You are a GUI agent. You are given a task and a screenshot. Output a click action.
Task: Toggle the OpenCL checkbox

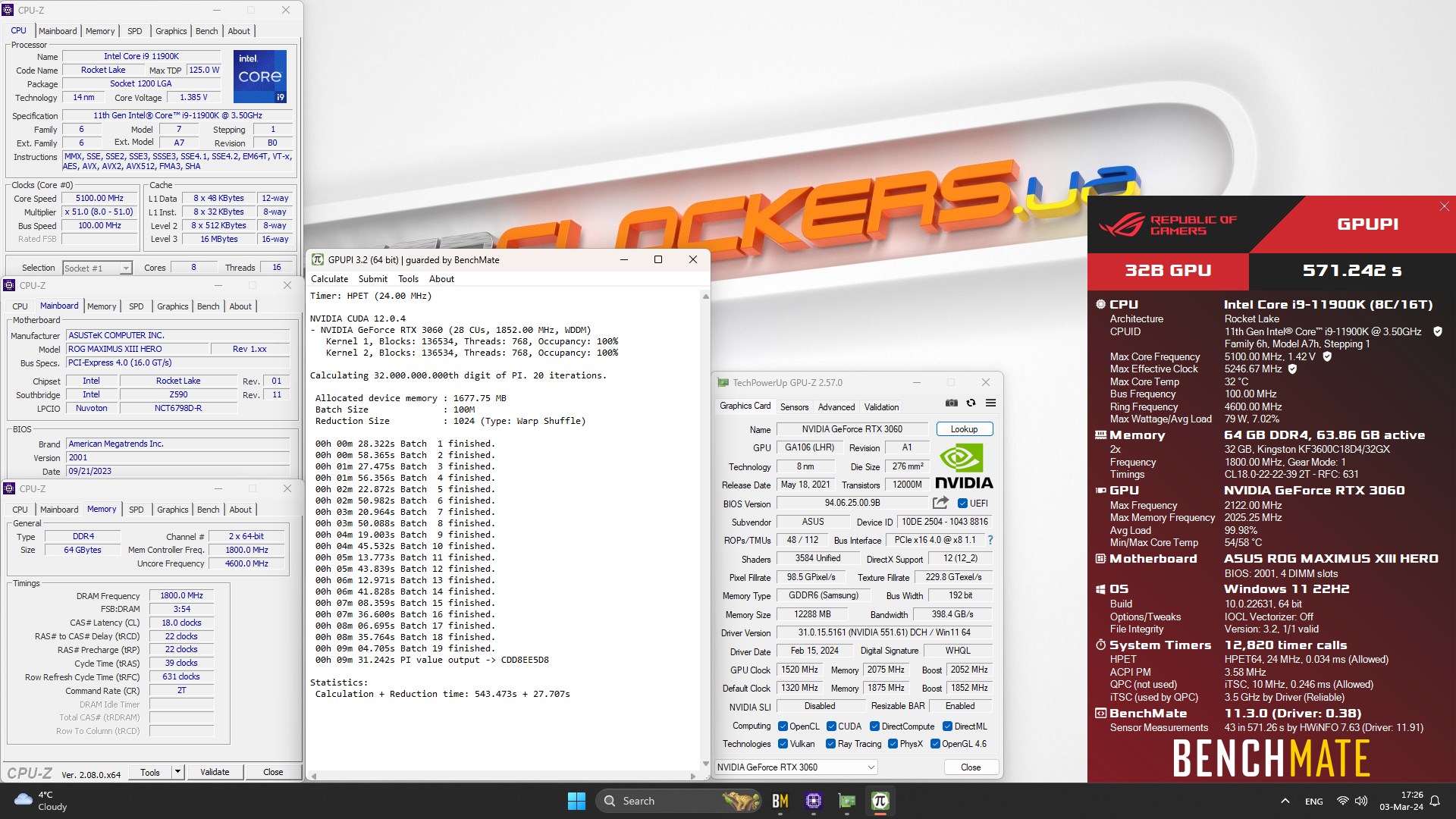pos(783,726)
